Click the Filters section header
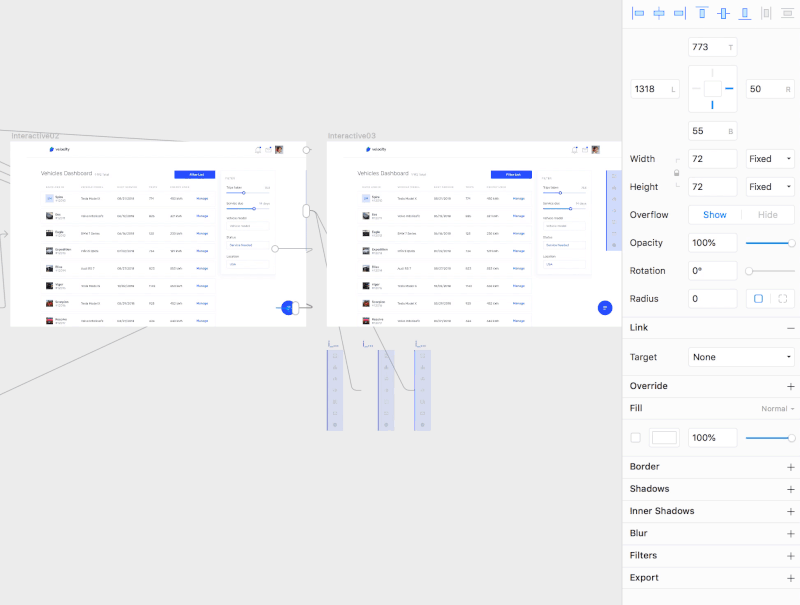 point(643,555)
